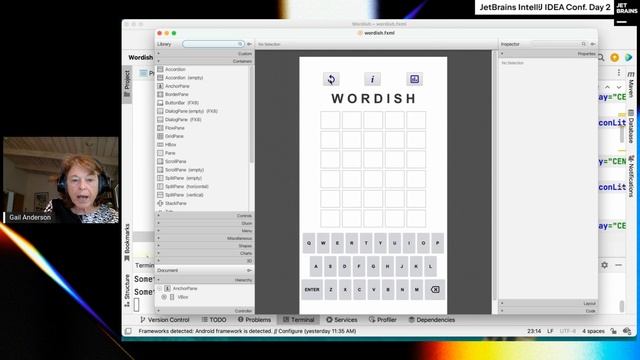The image size is (640, 360).
Task: Select AnchorPane in the Library containers list
Action: (177, 86)
